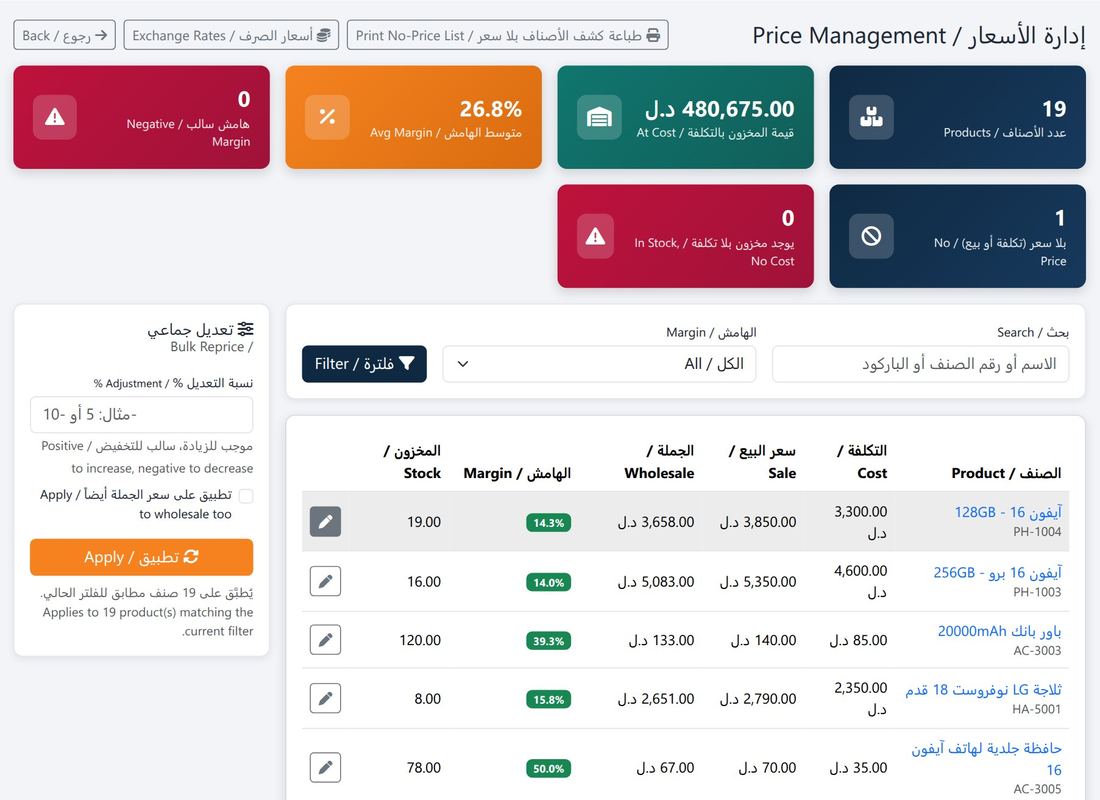Image resolution: width=1100 pixels, height=800 pixels.
Task: Click the warehouse icon on At Cost card
Action: 599,117
